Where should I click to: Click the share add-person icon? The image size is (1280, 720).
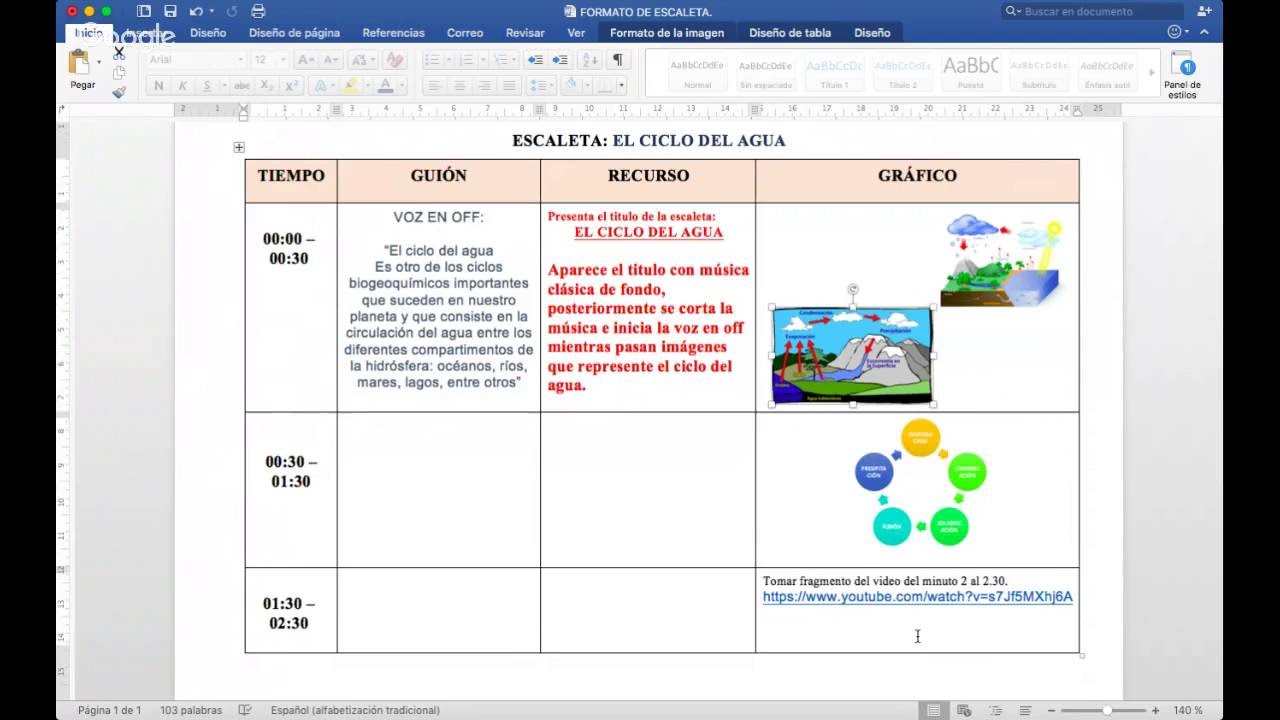coord(1204,11)
